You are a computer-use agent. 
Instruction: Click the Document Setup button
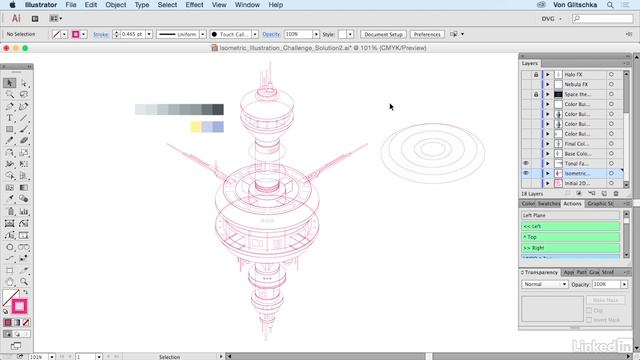click(x=383, y=34)
